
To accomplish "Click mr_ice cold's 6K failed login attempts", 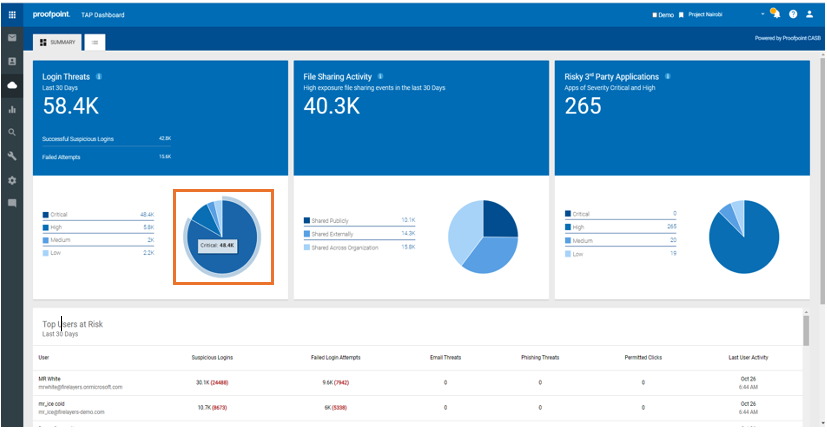I will pyautogui.click(x=335, y=408).
